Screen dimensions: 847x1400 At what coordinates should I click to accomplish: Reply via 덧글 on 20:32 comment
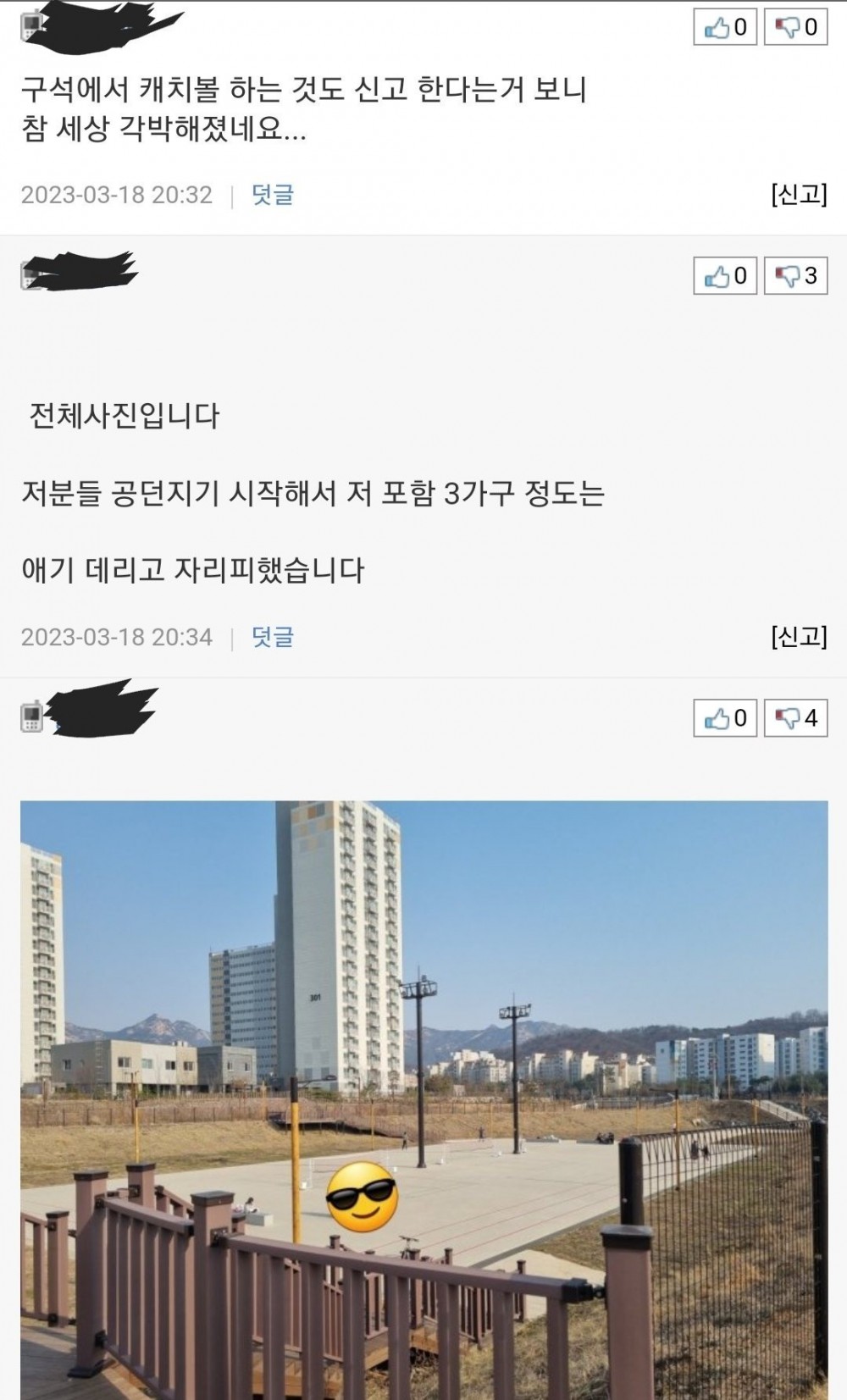[x=272, y=195]
